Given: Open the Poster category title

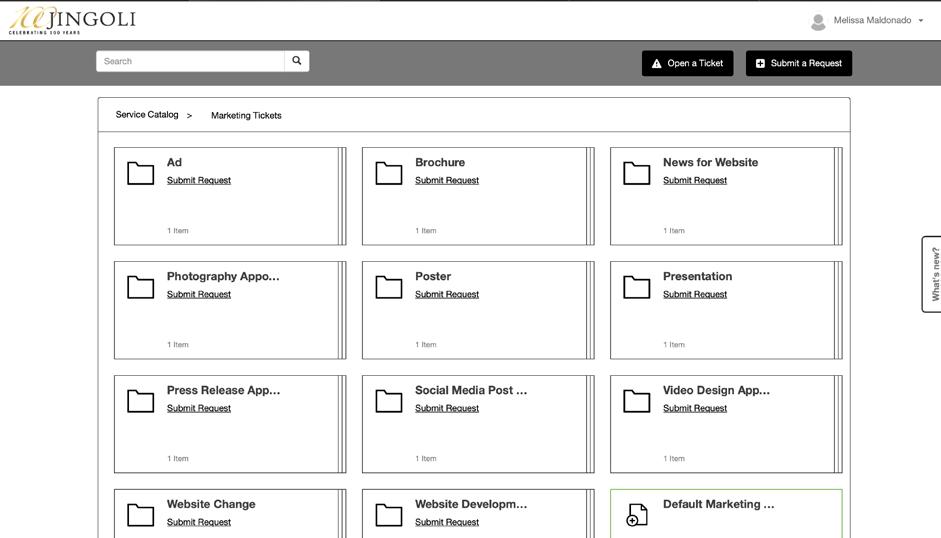Looking at the screenshot, I should pos(433,276).
